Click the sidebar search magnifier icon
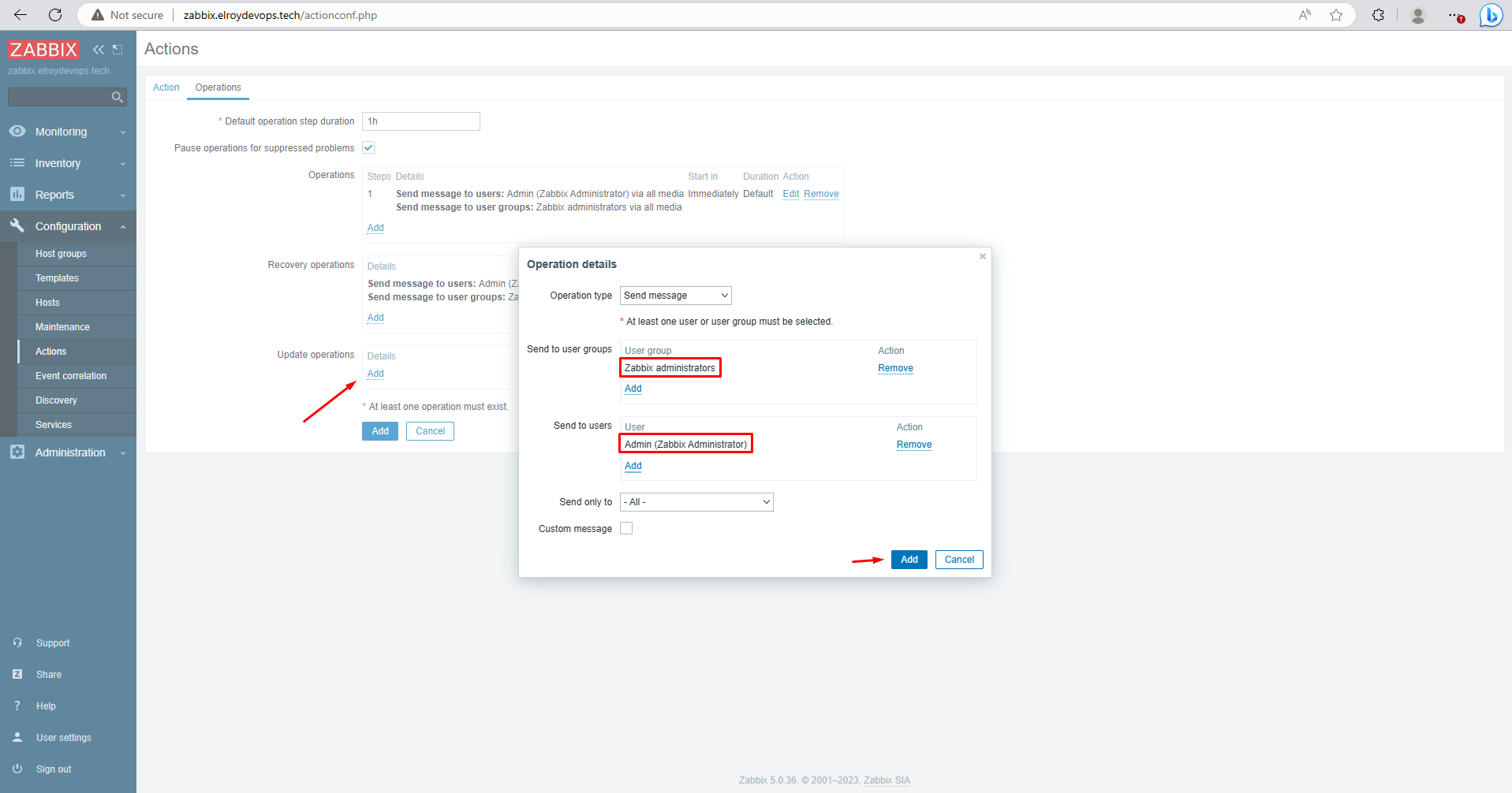 [x=118, y=97]
